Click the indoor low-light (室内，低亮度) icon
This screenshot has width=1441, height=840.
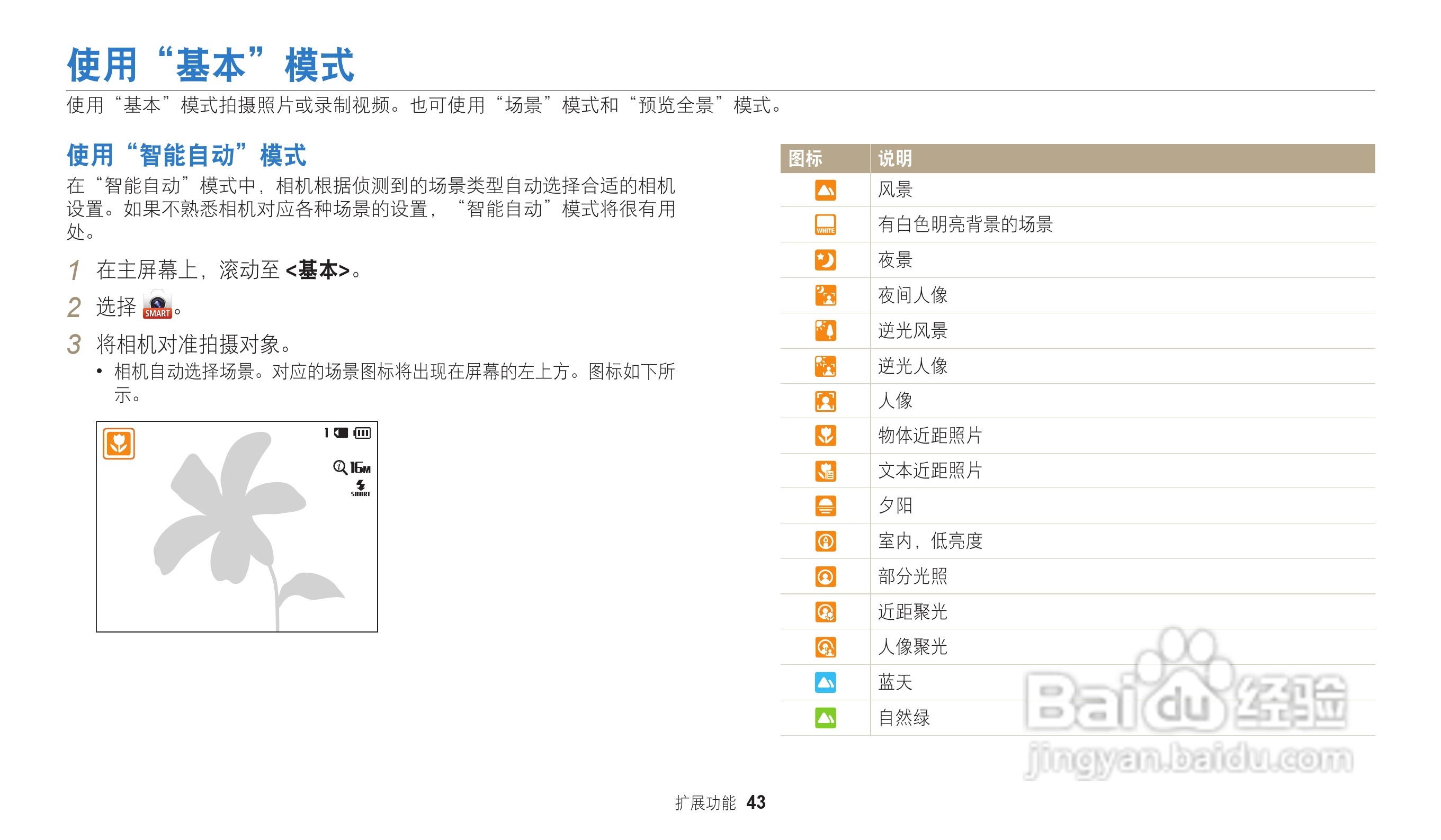(x=825, y=541)
